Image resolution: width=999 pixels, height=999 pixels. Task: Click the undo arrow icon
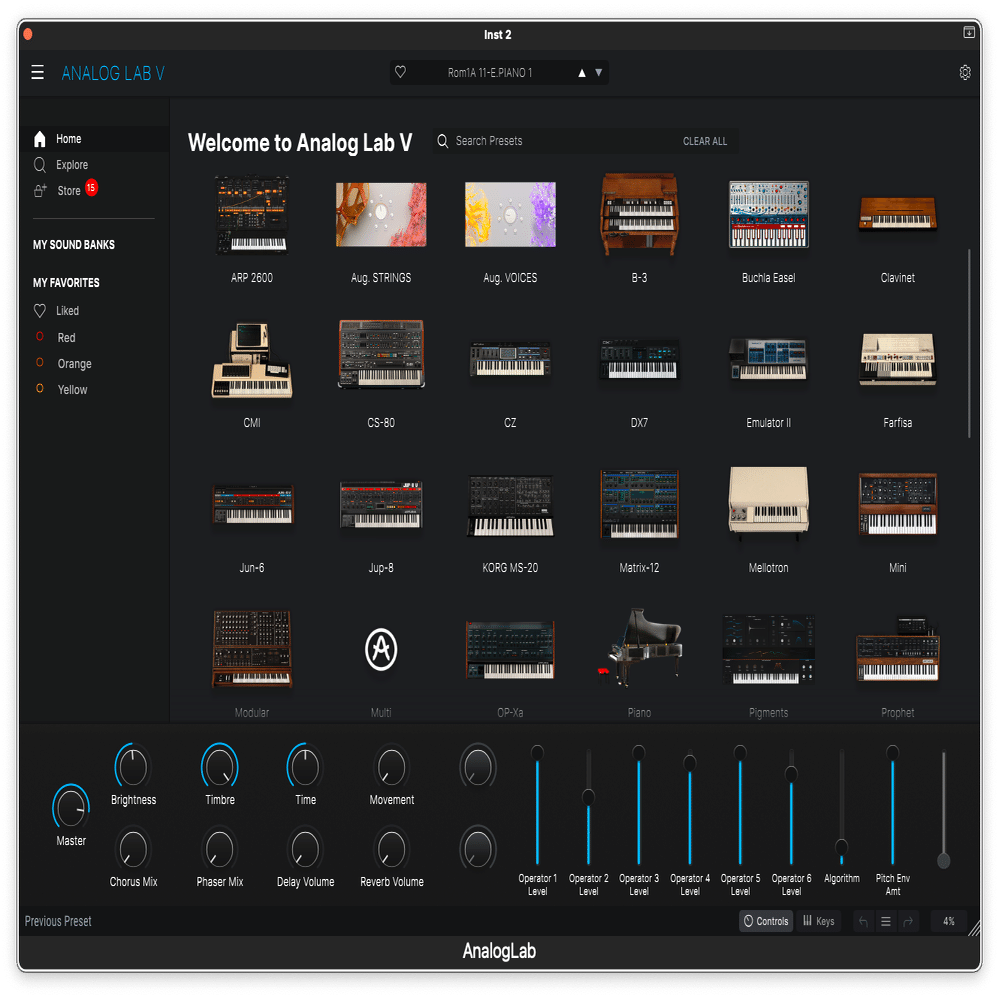pyautogui.click(x=863, y=921)
